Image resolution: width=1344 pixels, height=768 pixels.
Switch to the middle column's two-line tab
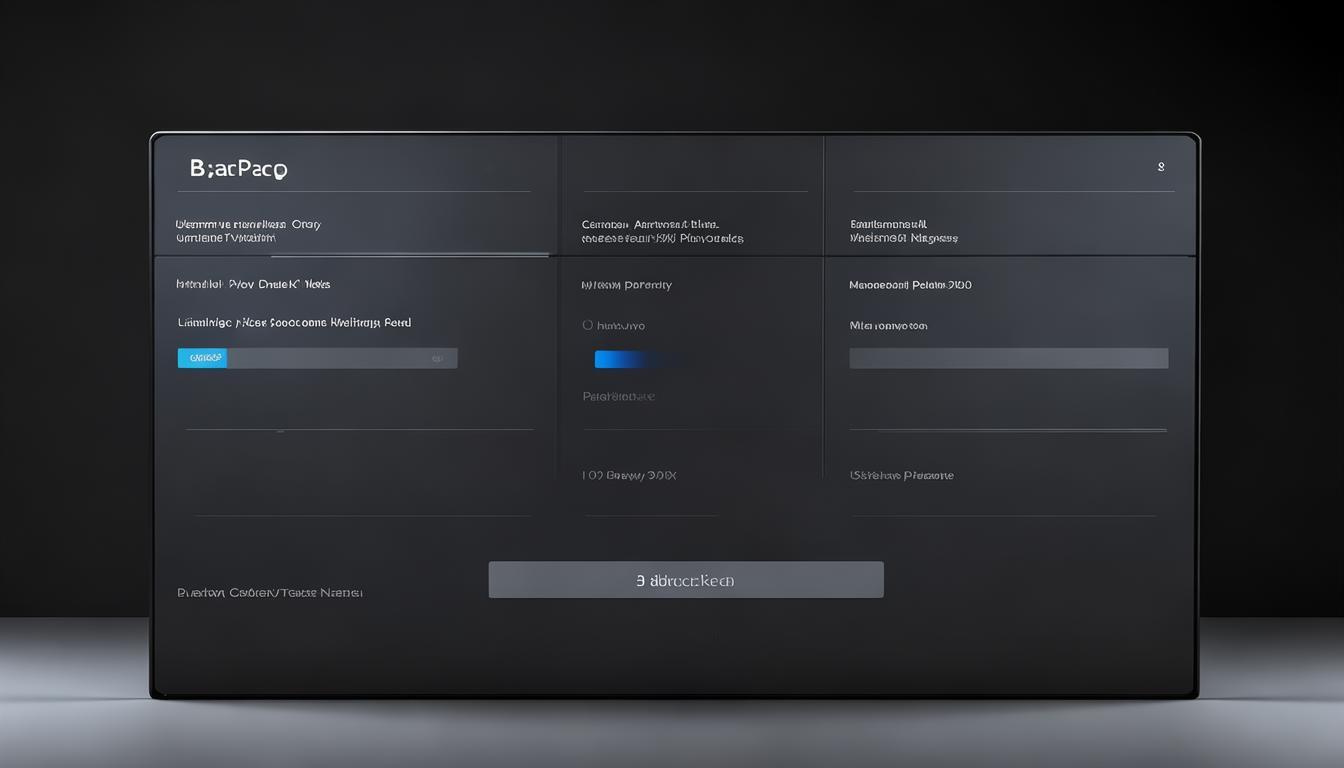662,232
